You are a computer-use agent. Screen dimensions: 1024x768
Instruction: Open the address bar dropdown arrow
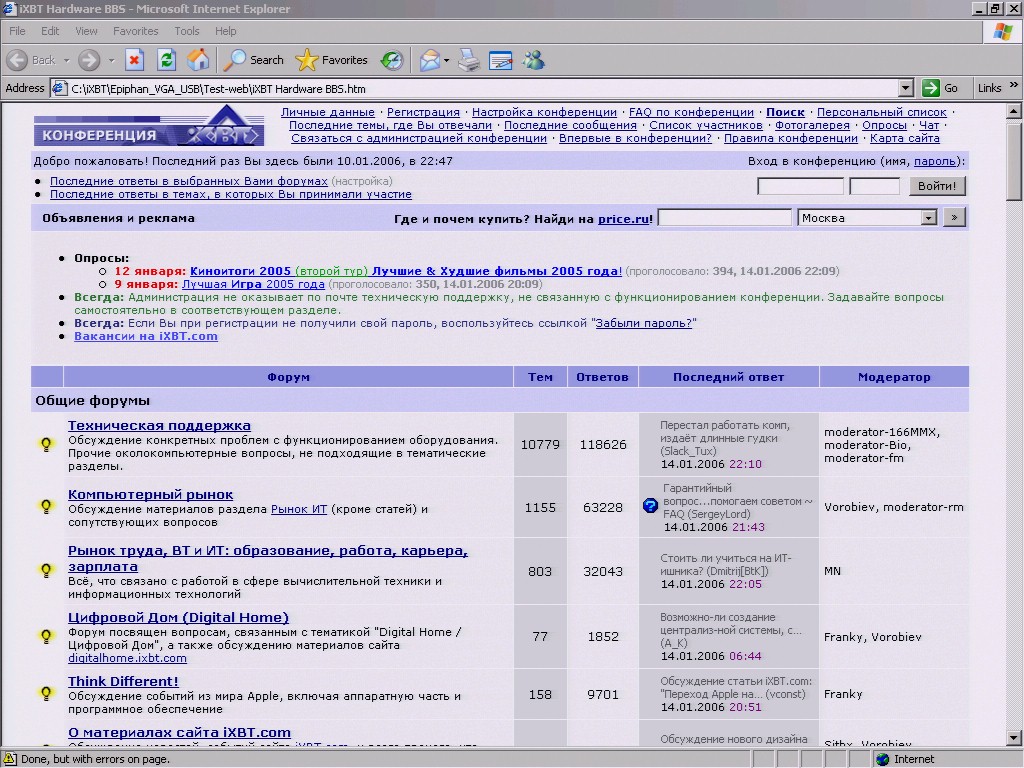click(x=906, y=88)
